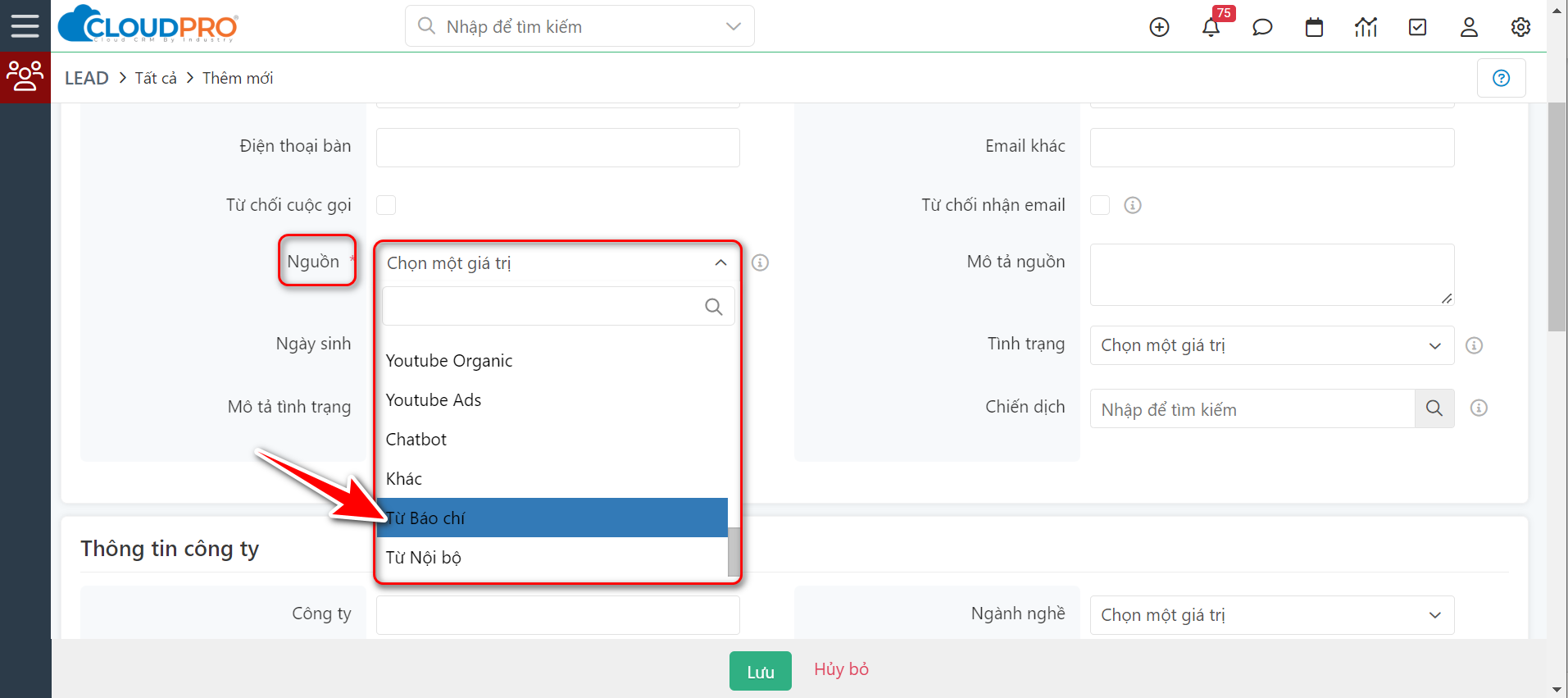Toggle the Từ chối cuộc gọi checkbox
The image size is (1568, 698).
[386, 205]
